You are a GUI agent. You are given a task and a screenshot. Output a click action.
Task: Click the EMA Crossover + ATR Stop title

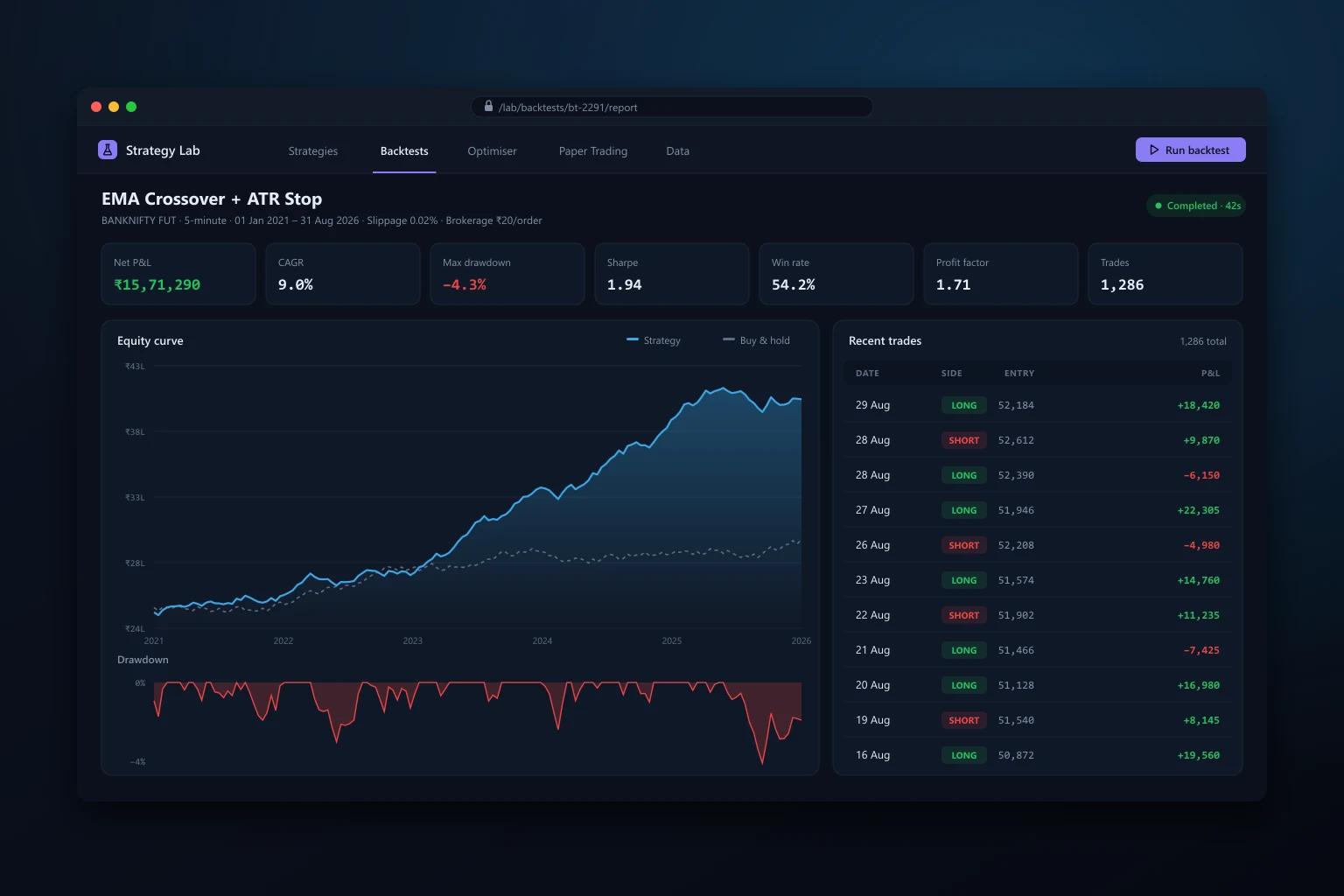click(x=212, y=199)
